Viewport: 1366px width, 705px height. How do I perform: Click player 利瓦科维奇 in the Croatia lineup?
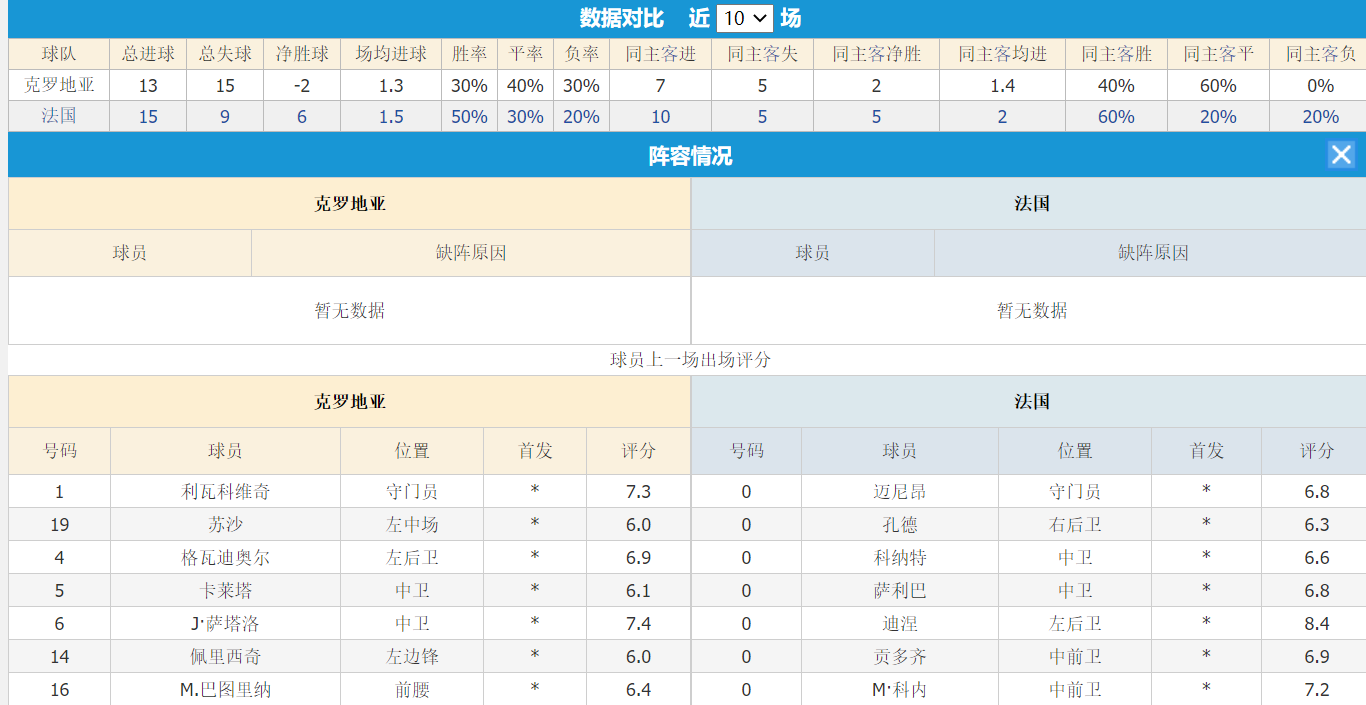(x=223, y=491)
